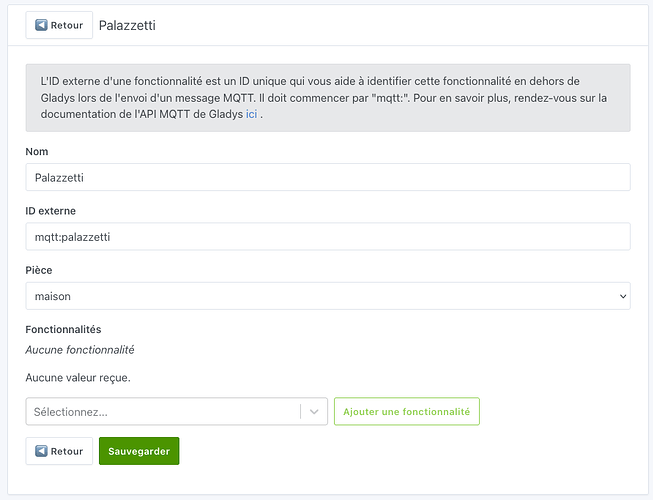This screenshot has width=653, height=500.
Task: Save the device with Sauvegarder
Action: 139,451
